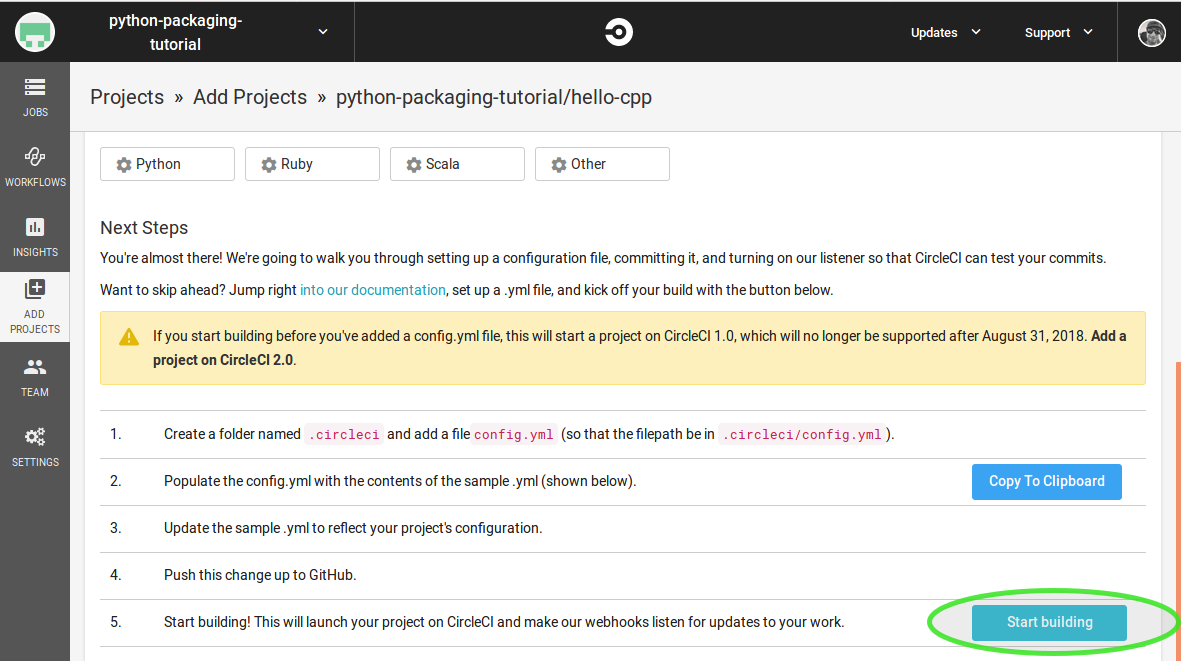Expand the python-packaging-tutorial project dropdown

click(322, 31)
